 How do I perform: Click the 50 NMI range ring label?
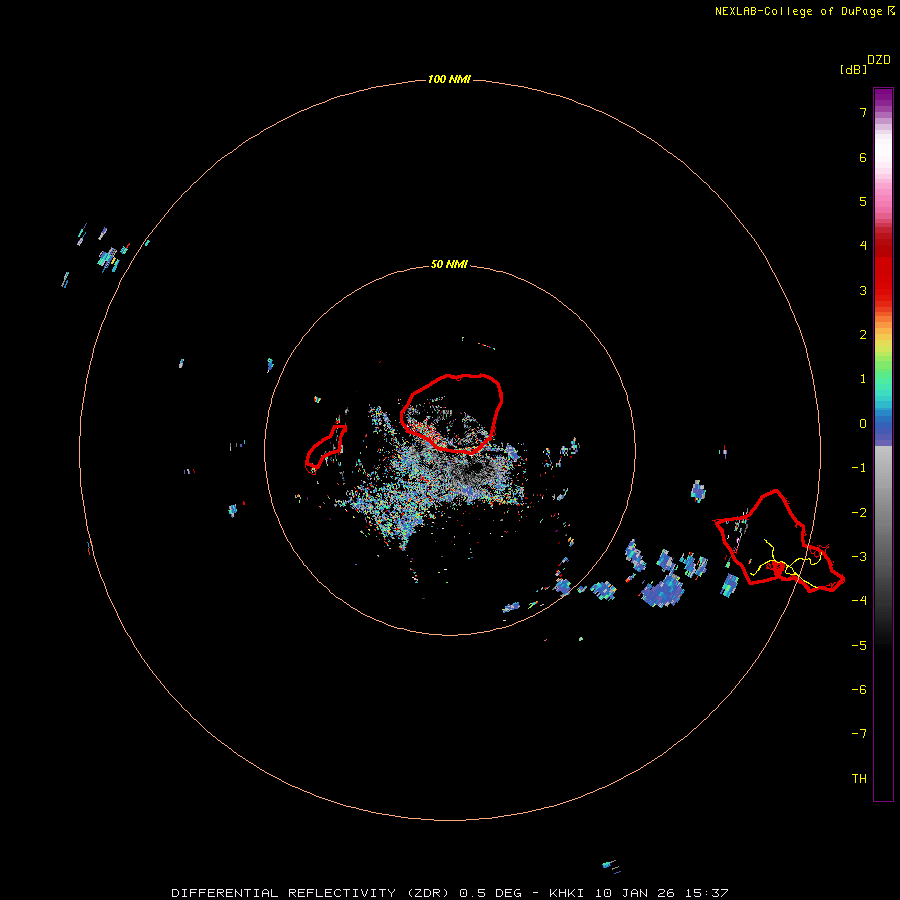[x=449, y=264]
